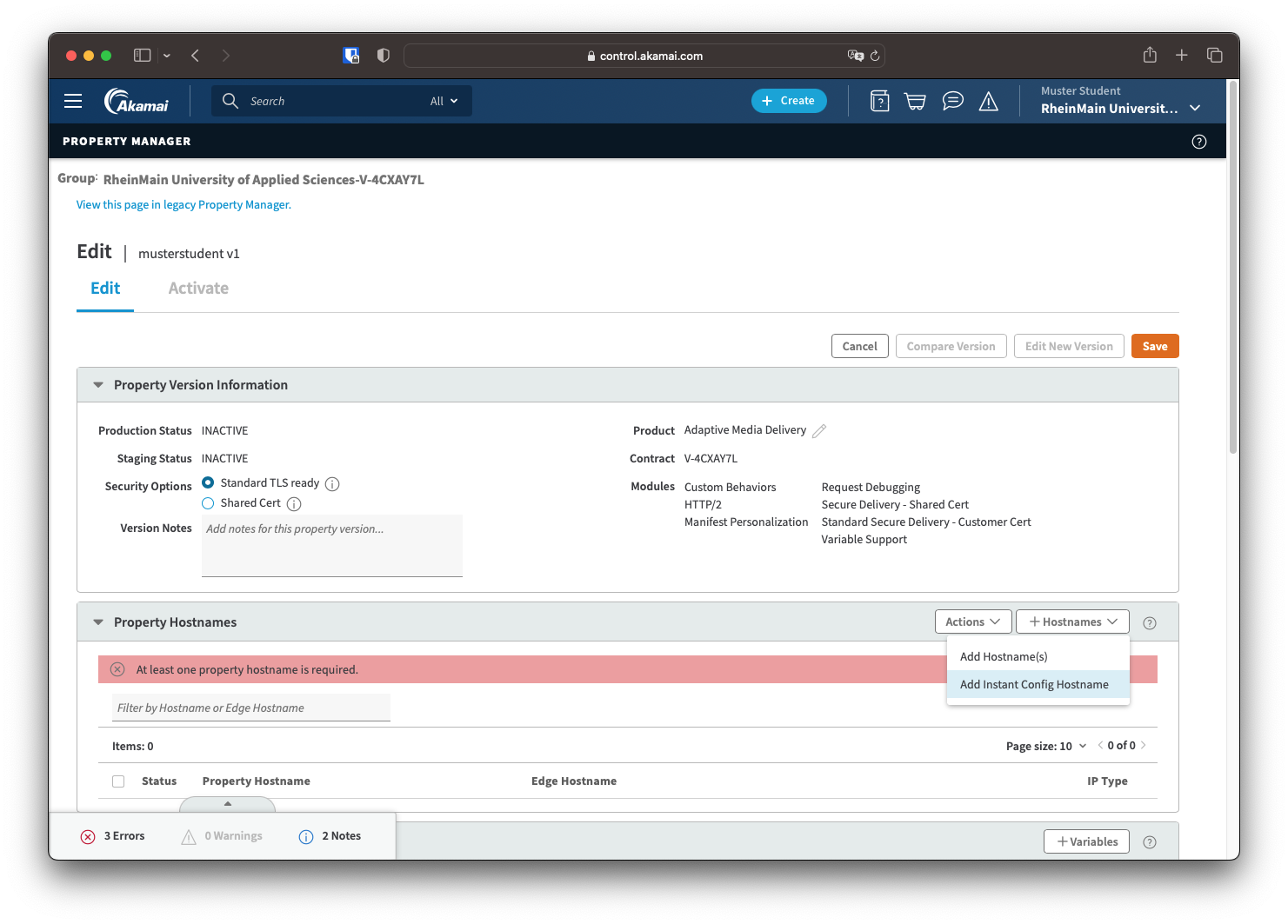Reload the page in address bar

coord(875,56)
